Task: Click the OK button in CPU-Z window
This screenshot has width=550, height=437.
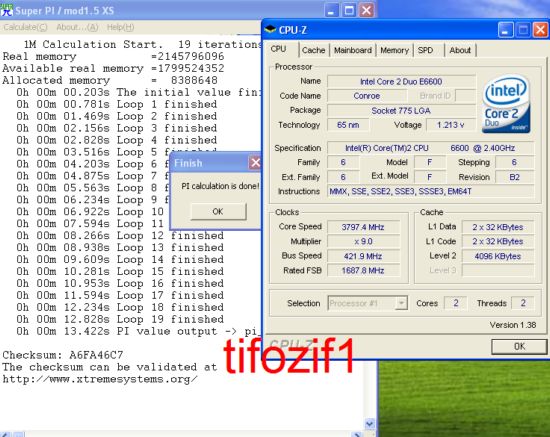Action: 519,347
